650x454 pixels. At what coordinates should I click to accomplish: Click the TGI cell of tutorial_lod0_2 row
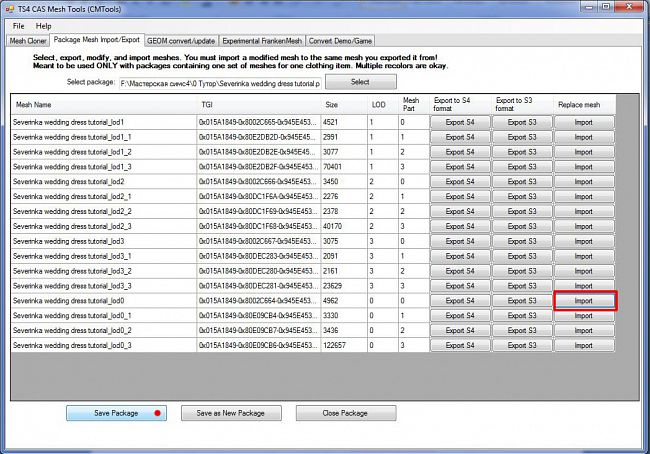(259, 330)
